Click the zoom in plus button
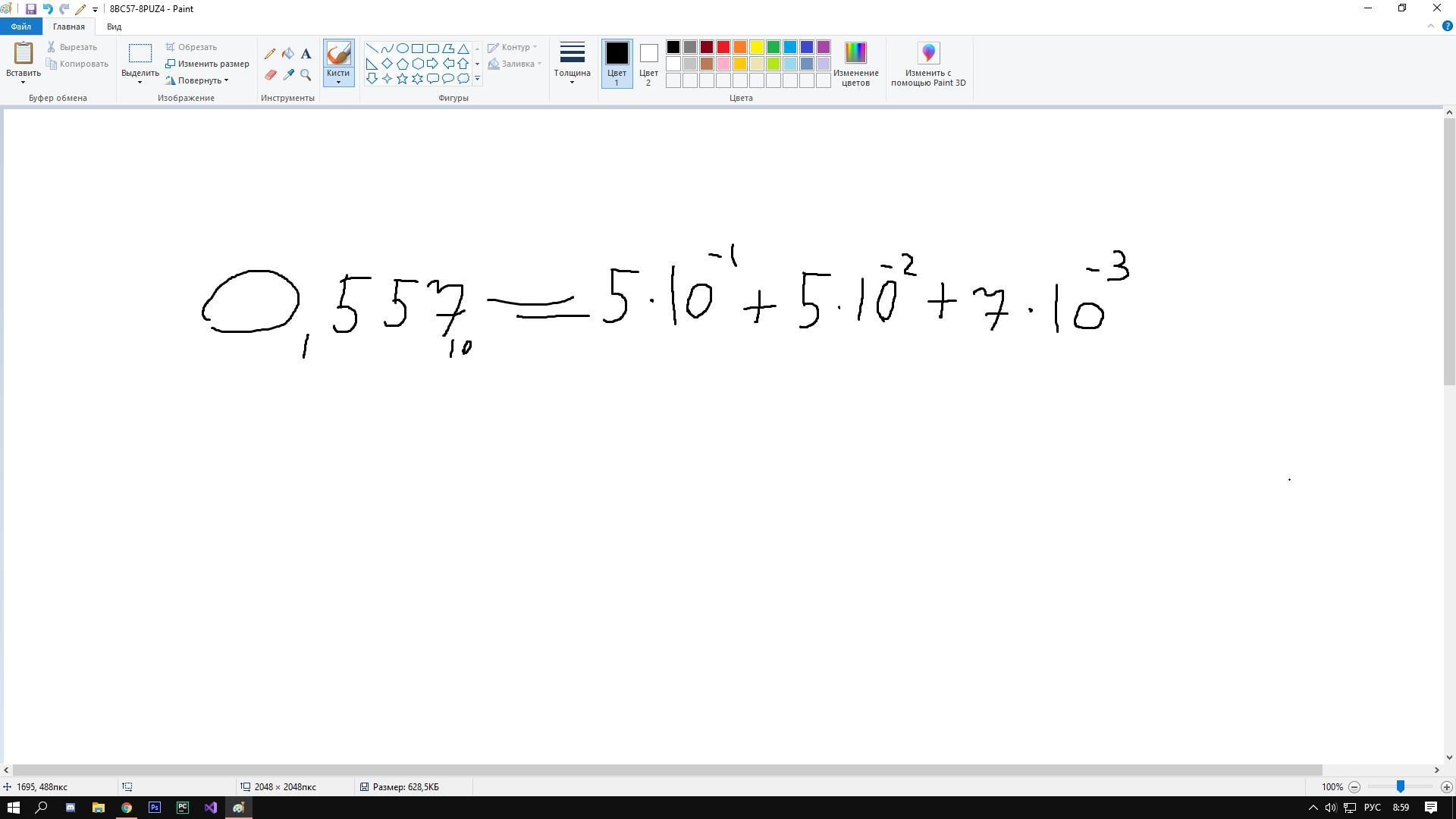Viewport: 1456px width, 819px height. point(1446,787)
